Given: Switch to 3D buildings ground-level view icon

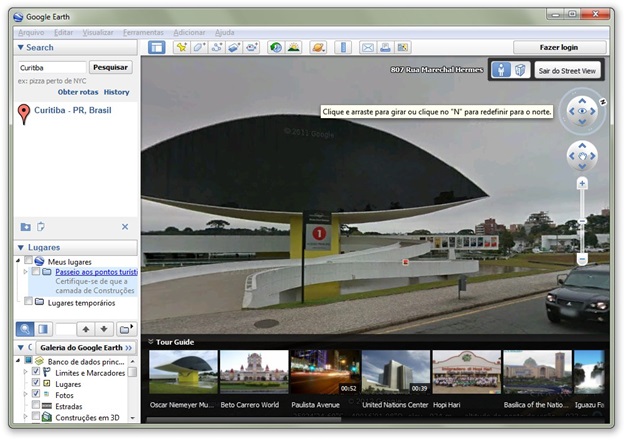Looking at the screenshot, I should [x=520, y=70].
